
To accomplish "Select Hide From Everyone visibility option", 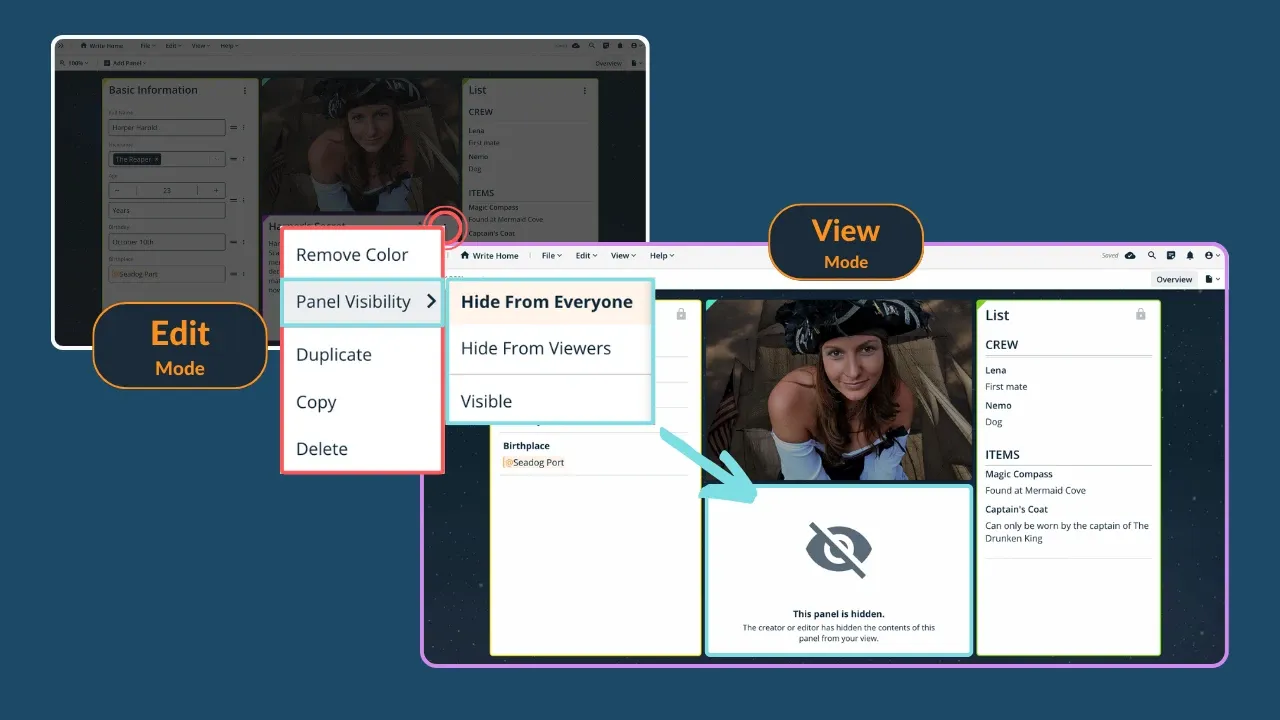I will click(546, 302).
